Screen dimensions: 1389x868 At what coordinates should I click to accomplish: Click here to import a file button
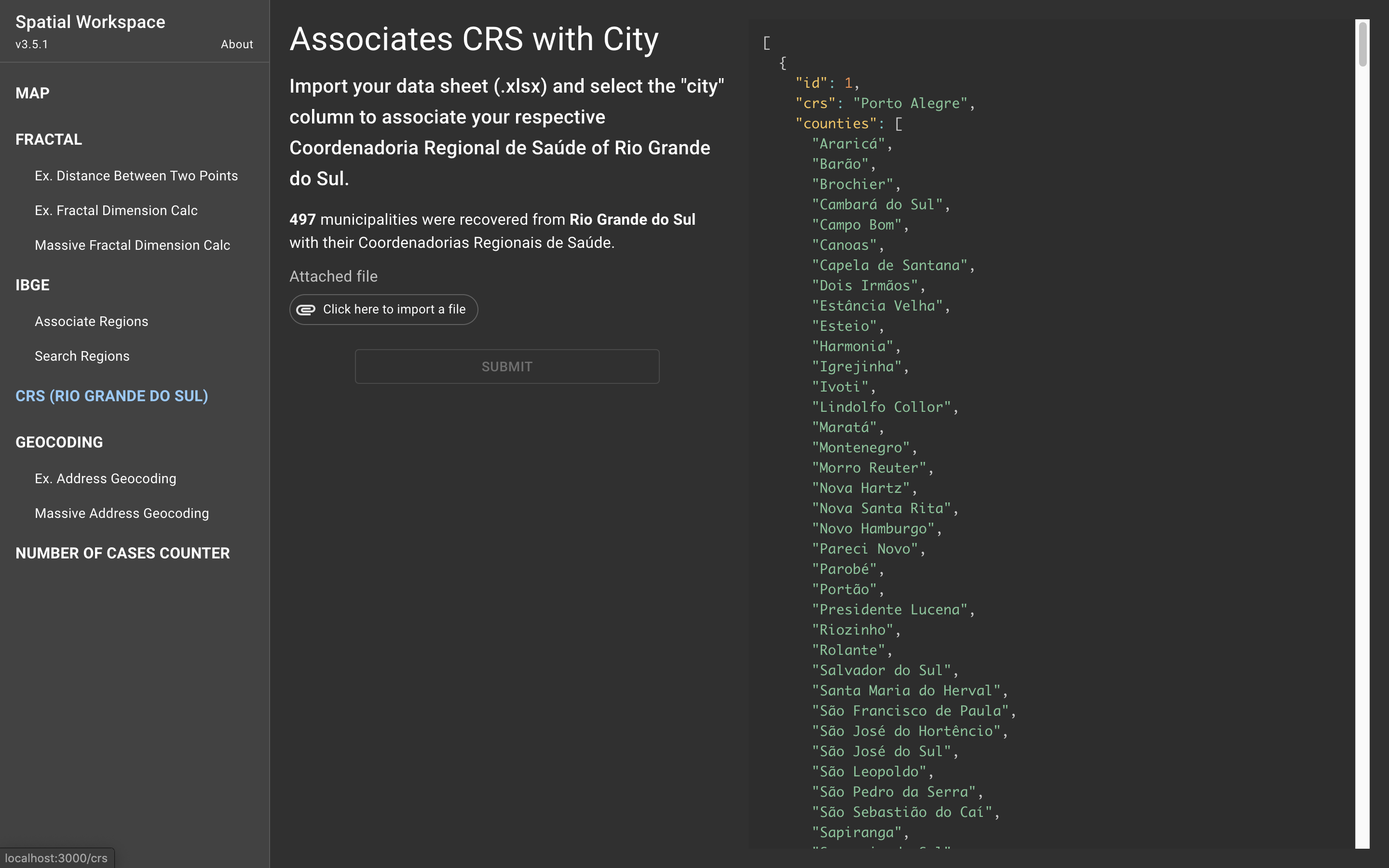pos(383,310)
